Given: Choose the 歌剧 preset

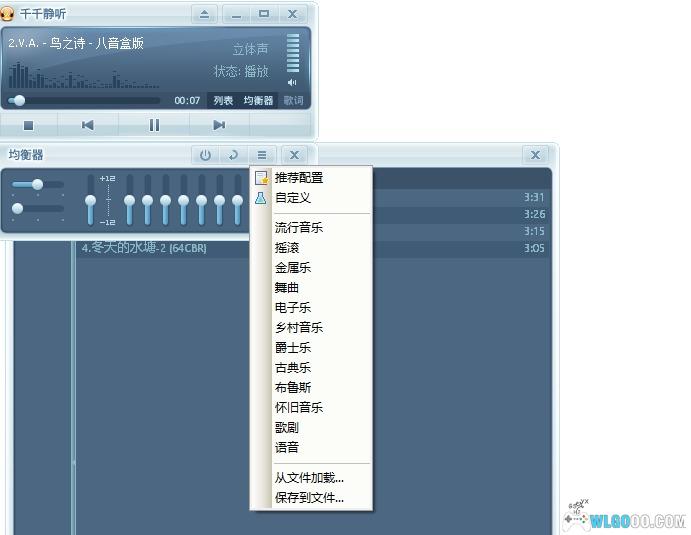Looking at the screenshot, I should 311,427.
